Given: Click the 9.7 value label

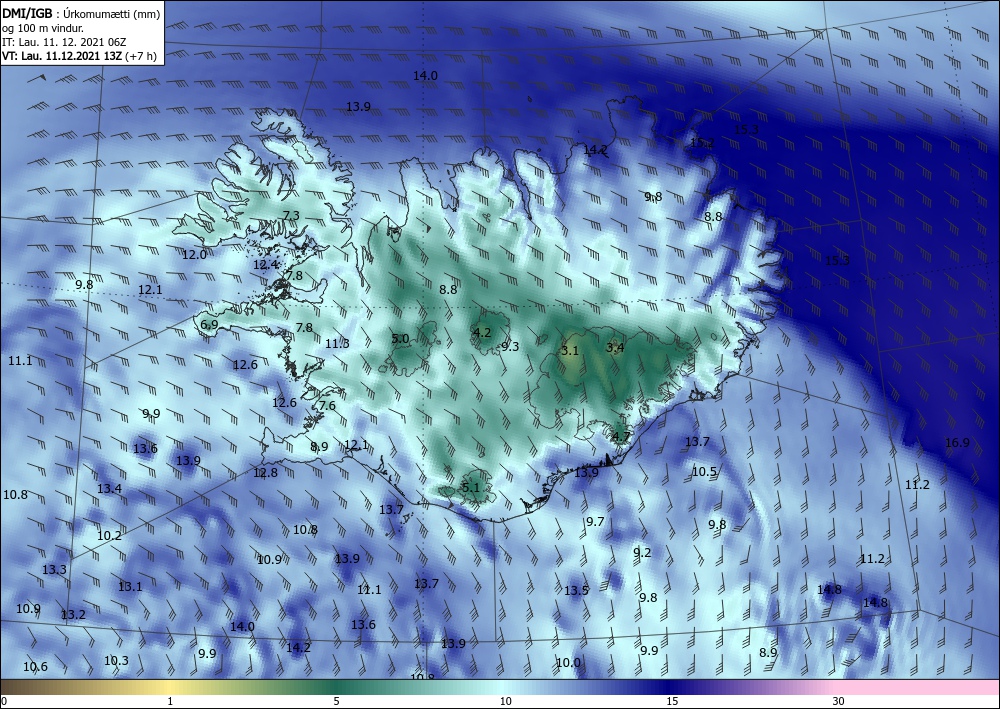Looking at the screenshot, I should pos(595,522).
